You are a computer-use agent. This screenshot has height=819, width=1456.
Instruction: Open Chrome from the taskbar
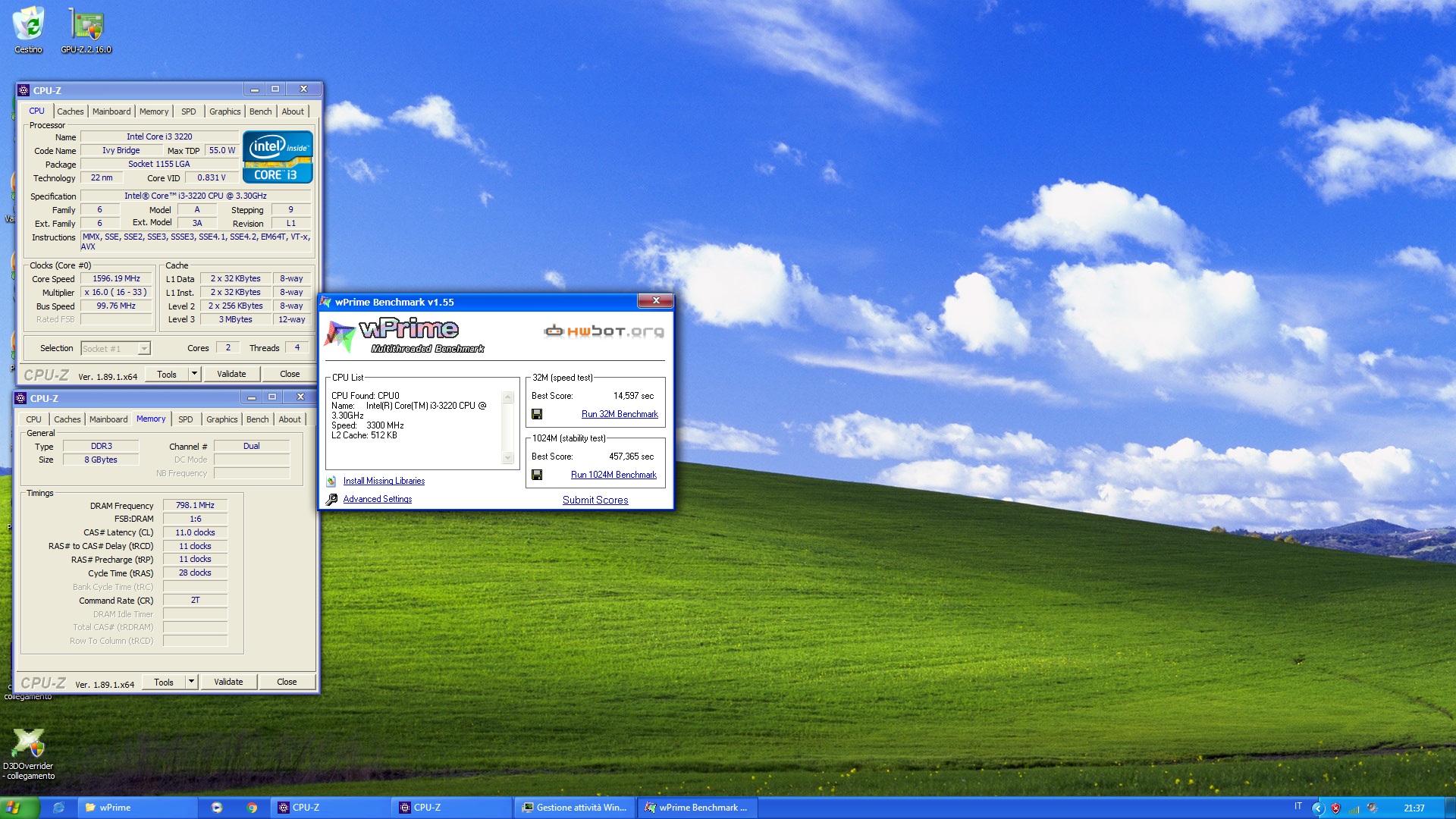(252, 808)
